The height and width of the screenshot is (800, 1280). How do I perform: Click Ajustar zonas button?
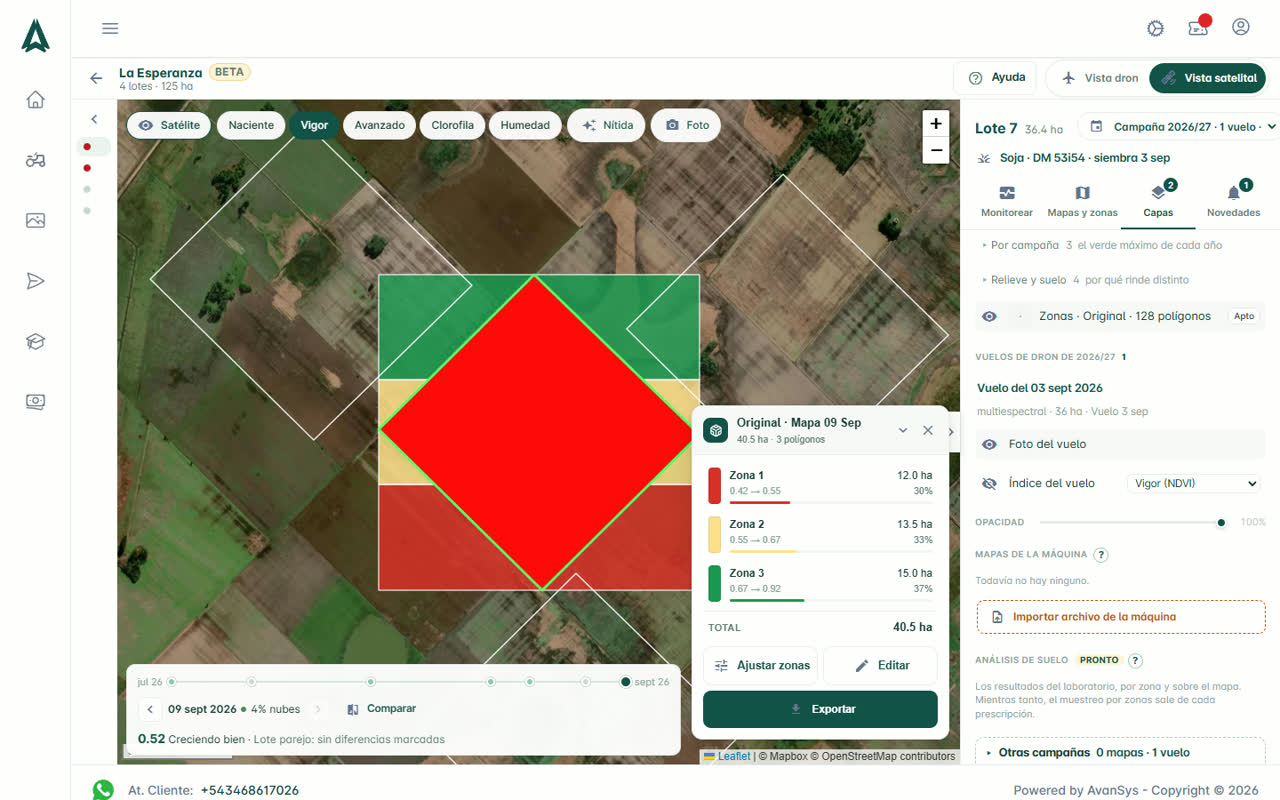(760, 665)
